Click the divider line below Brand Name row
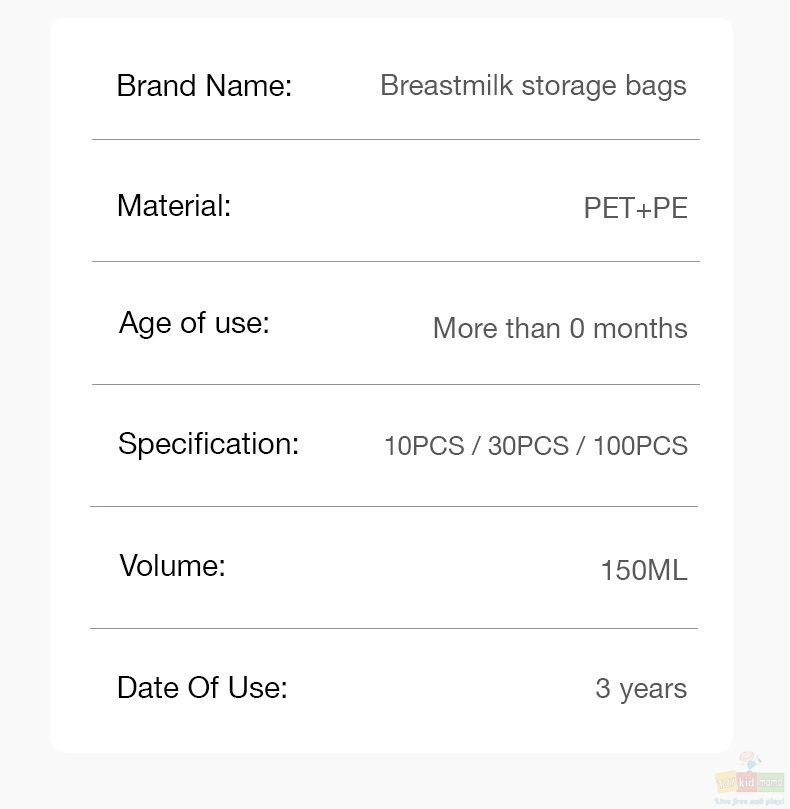This screenshot has width=790, height=809. pyautogui.click(x=396, y=139)
